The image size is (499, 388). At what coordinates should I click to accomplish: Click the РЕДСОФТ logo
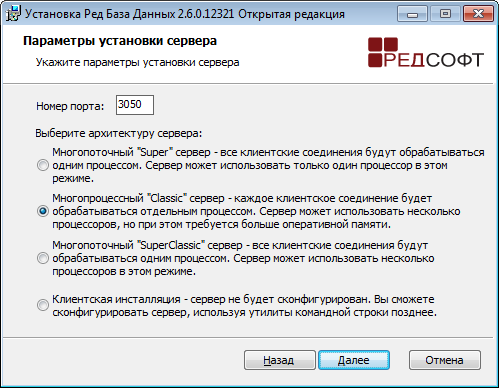426,52
